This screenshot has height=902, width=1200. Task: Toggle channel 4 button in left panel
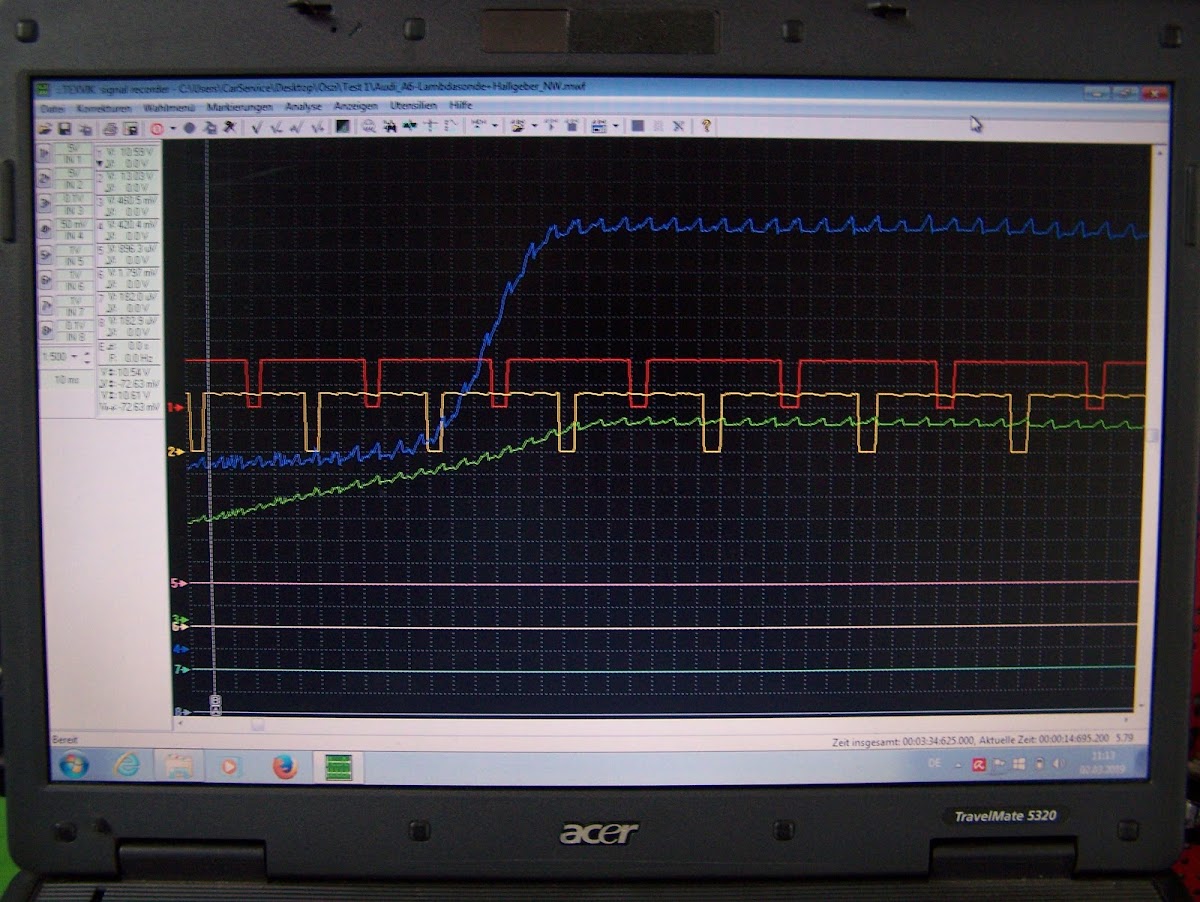45,229
